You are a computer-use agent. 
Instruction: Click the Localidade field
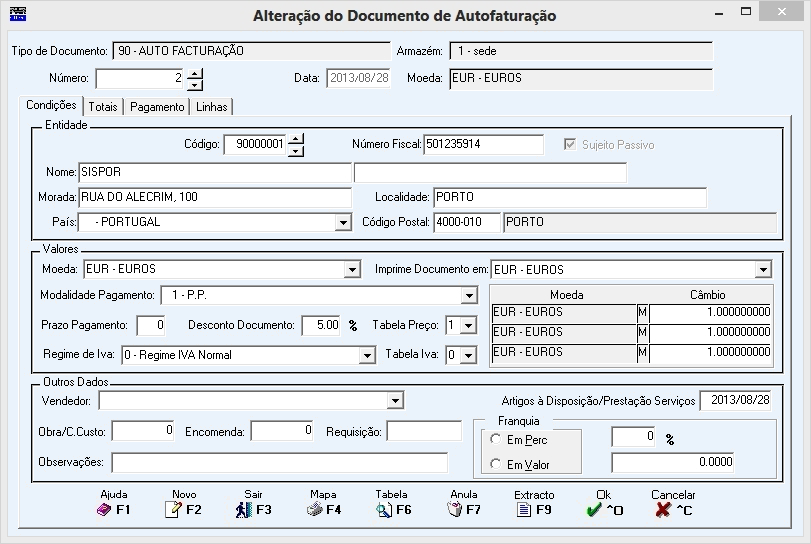pyautogui.click(x=569, y=197)
